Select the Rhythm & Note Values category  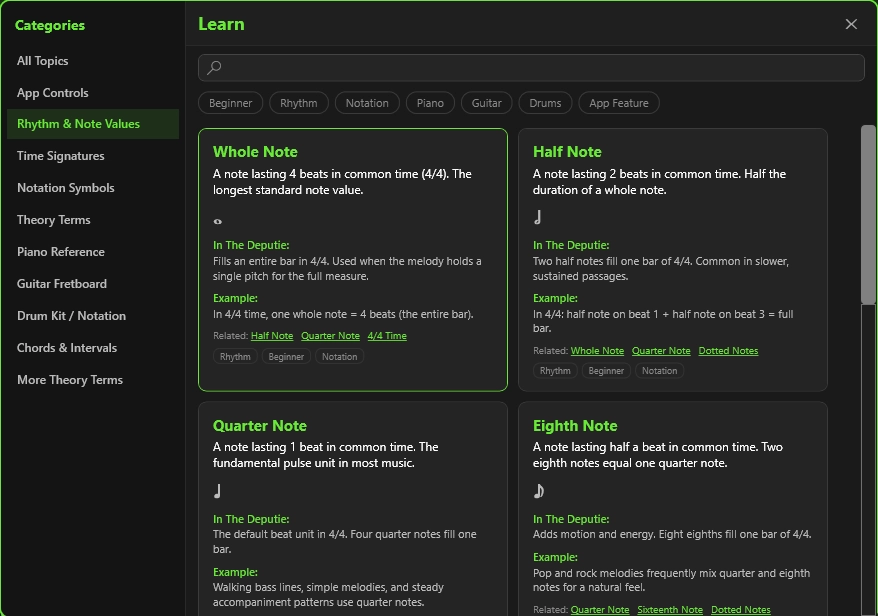pyautogui.click(x=92, y=124)
